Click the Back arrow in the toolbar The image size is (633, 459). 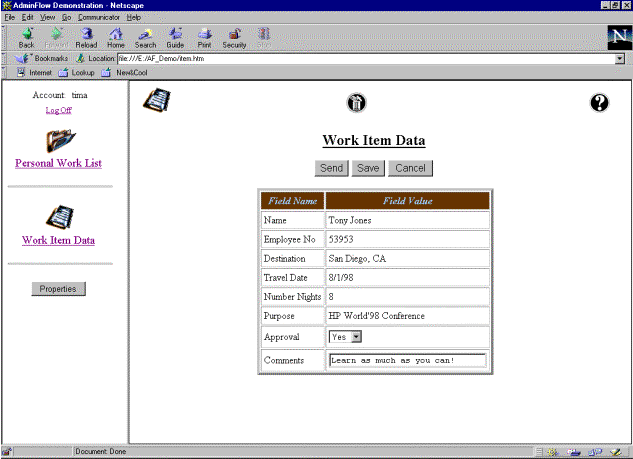point(26,37)
